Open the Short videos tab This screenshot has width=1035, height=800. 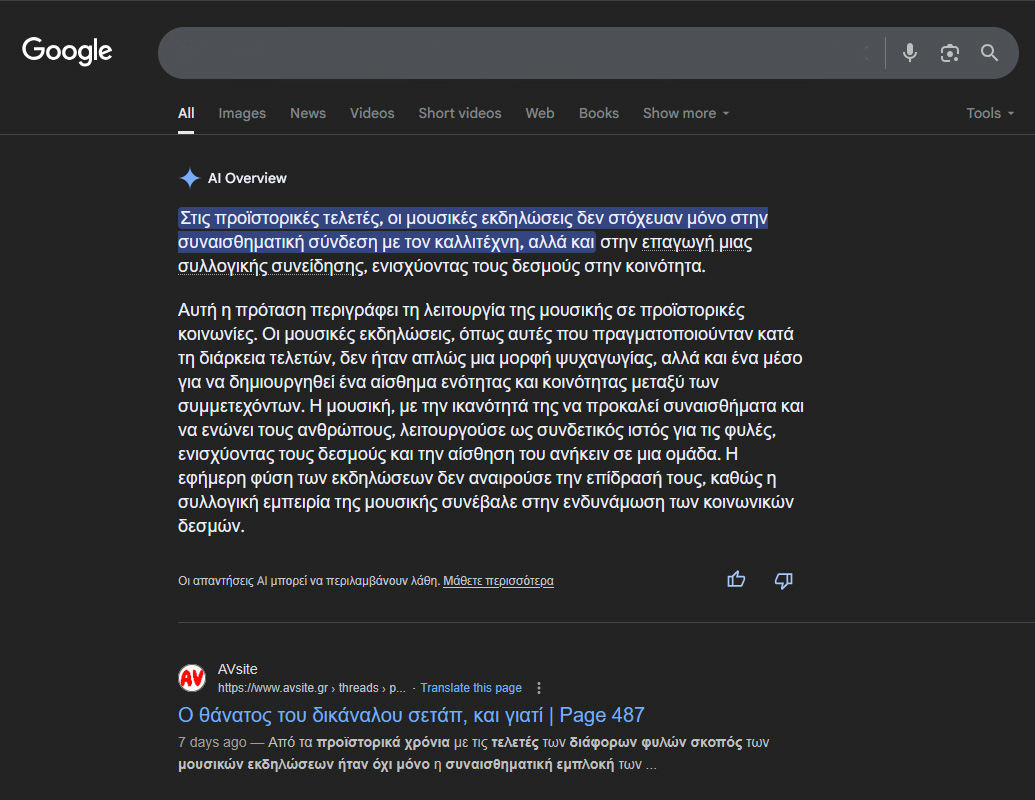click(x=460, y=113)
